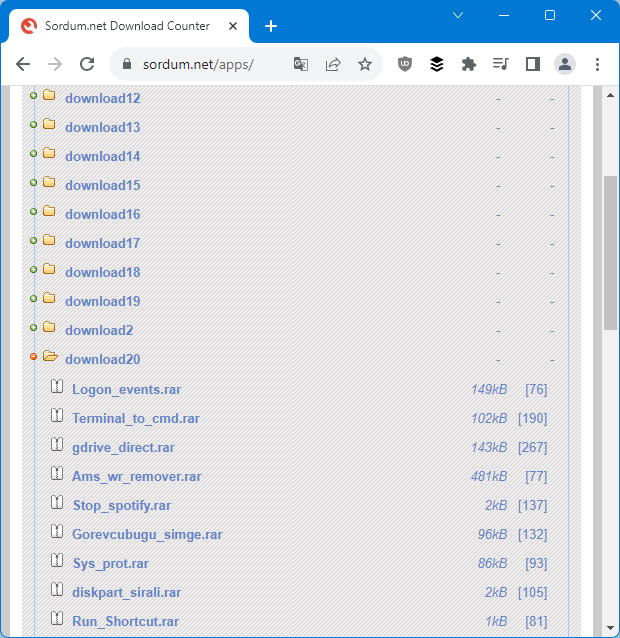Open the Extensions puzzle menu

click(469, 64)
